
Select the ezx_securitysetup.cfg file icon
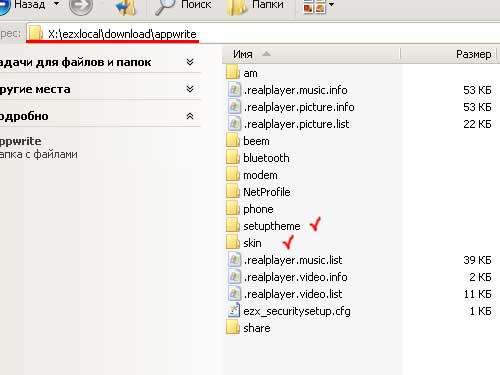click(234, 311)
